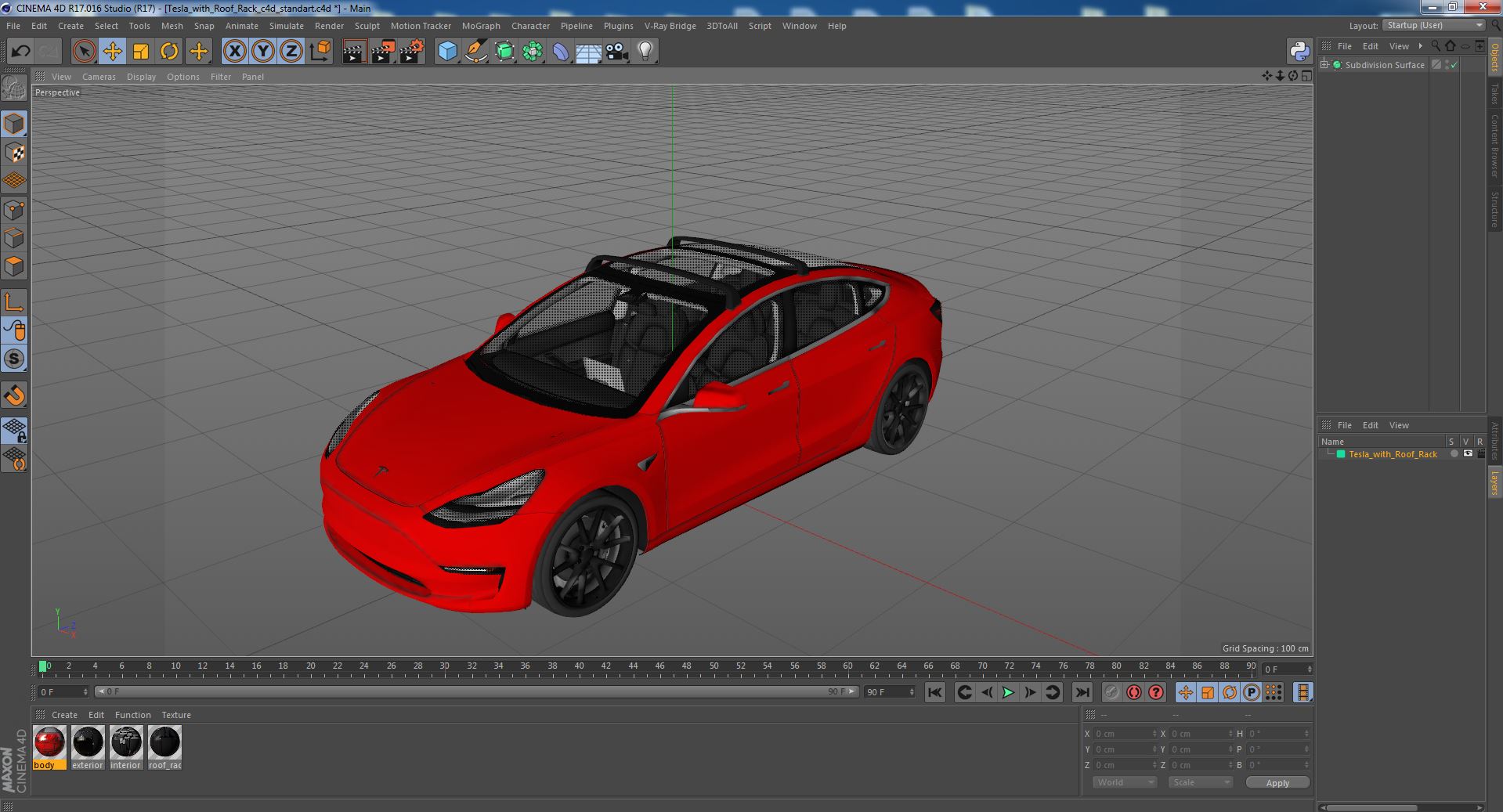Switch to Polygons mode

[14, 266]
